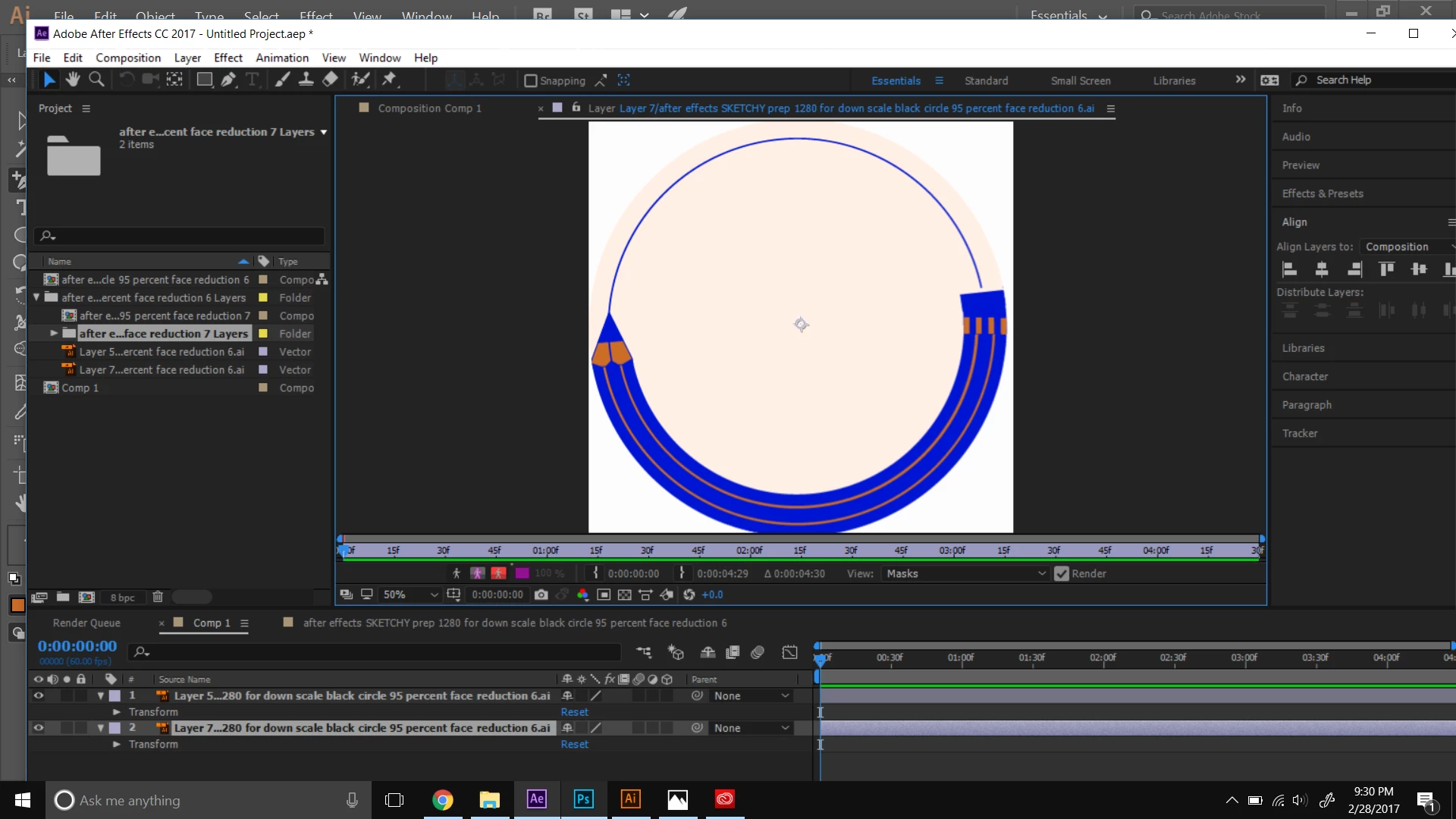This screenshot has height=819, width=1456.
Task: Enable the Snapping checkbox
Action: click(531, 81)
